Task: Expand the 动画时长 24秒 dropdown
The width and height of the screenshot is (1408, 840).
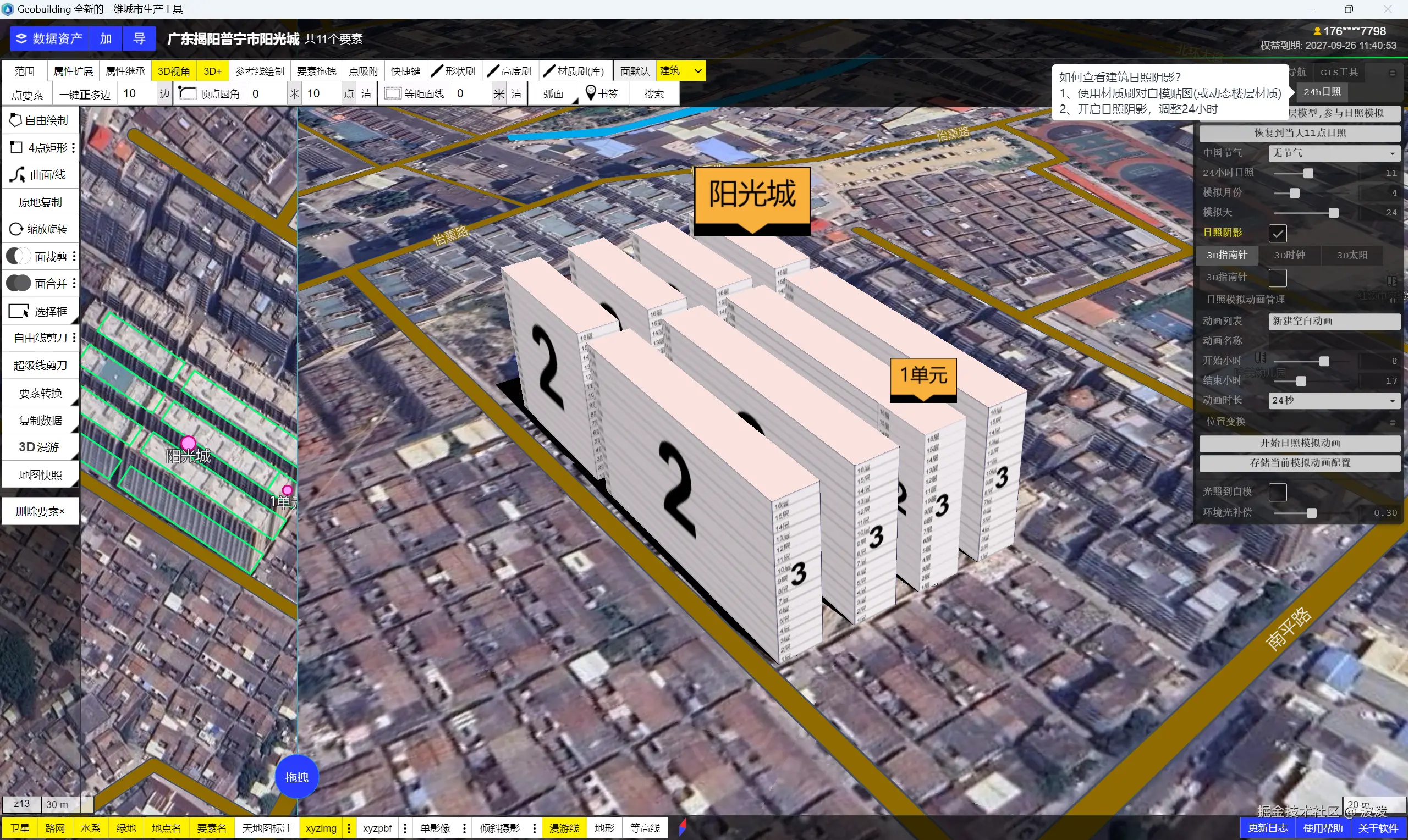Action: (1333, 400)
